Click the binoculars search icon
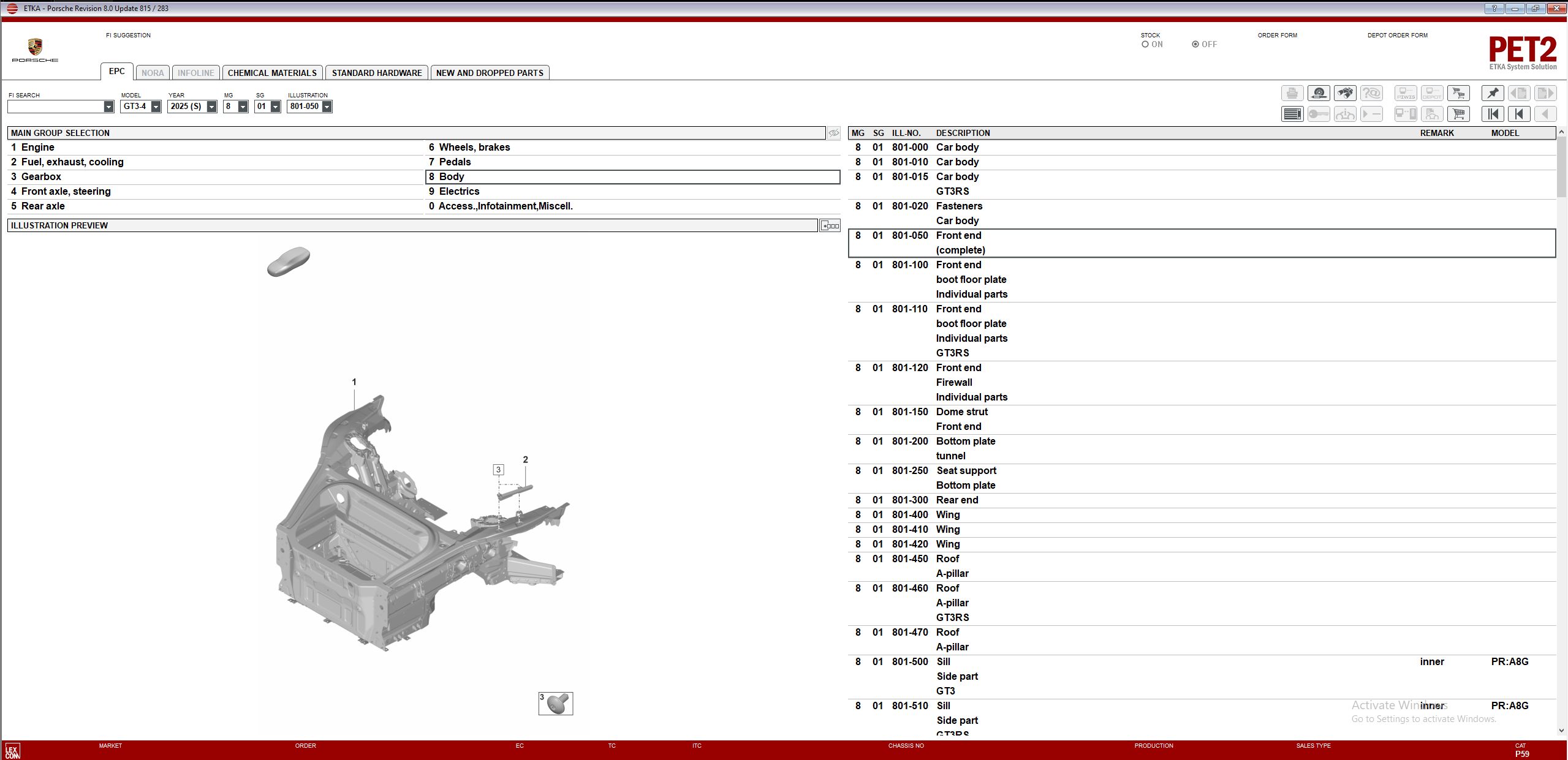The image size is (1568, 760). [x=1345, y=93]
